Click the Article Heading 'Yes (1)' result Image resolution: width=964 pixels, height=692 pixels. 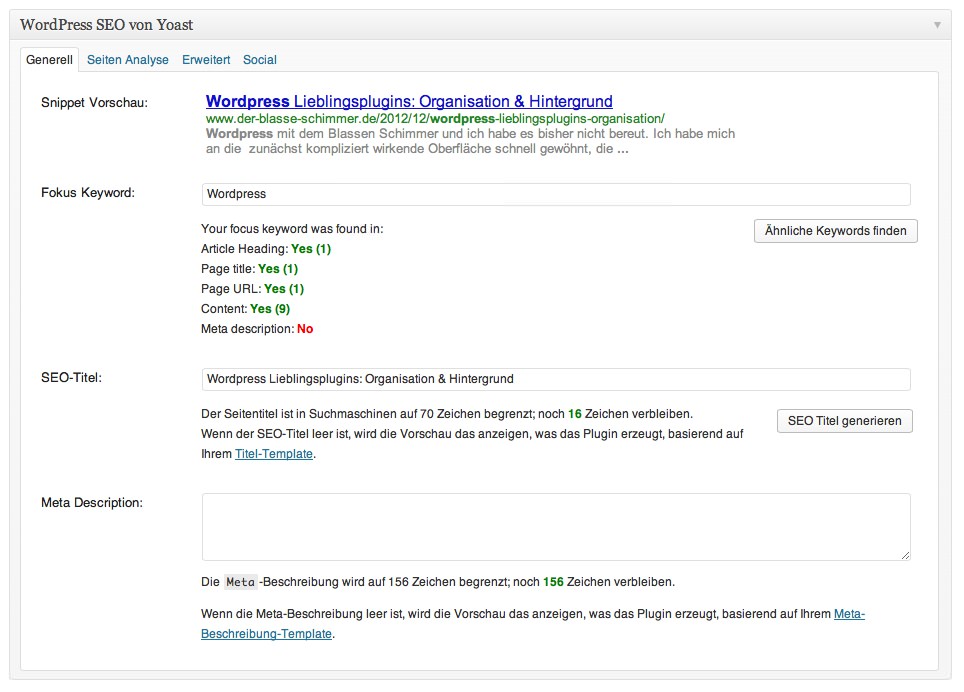(311, 249)
